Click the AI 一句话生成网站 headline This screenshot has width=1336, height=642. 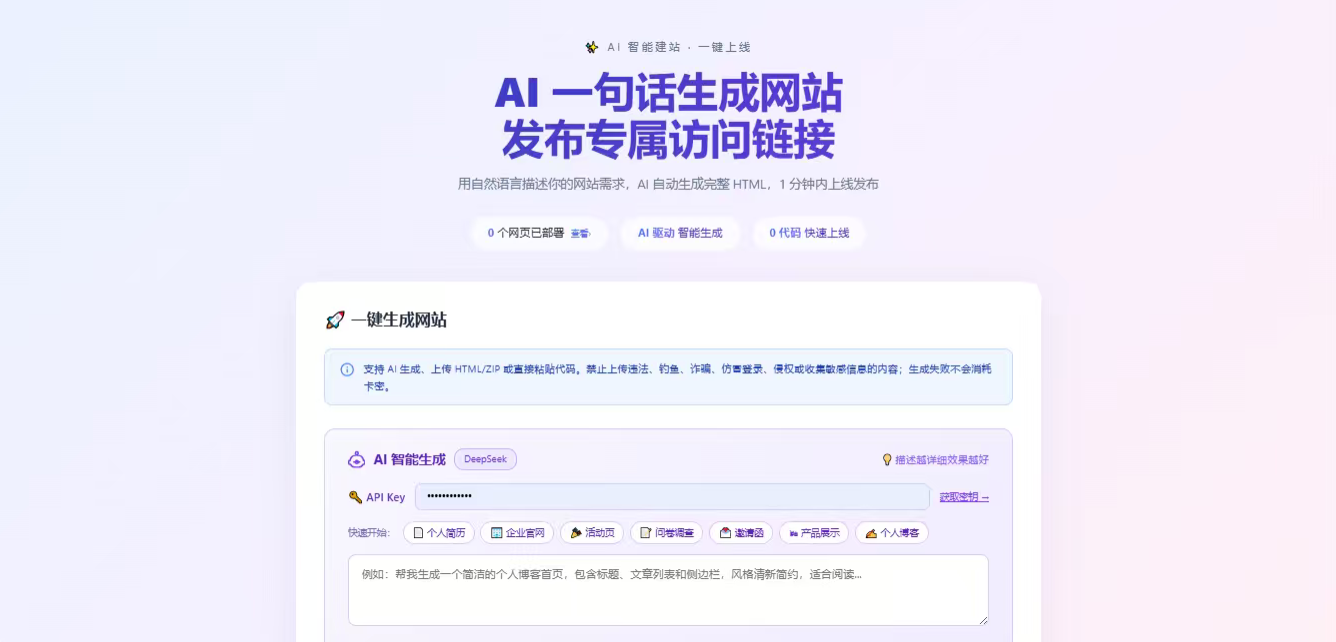(x=668, y=93)
